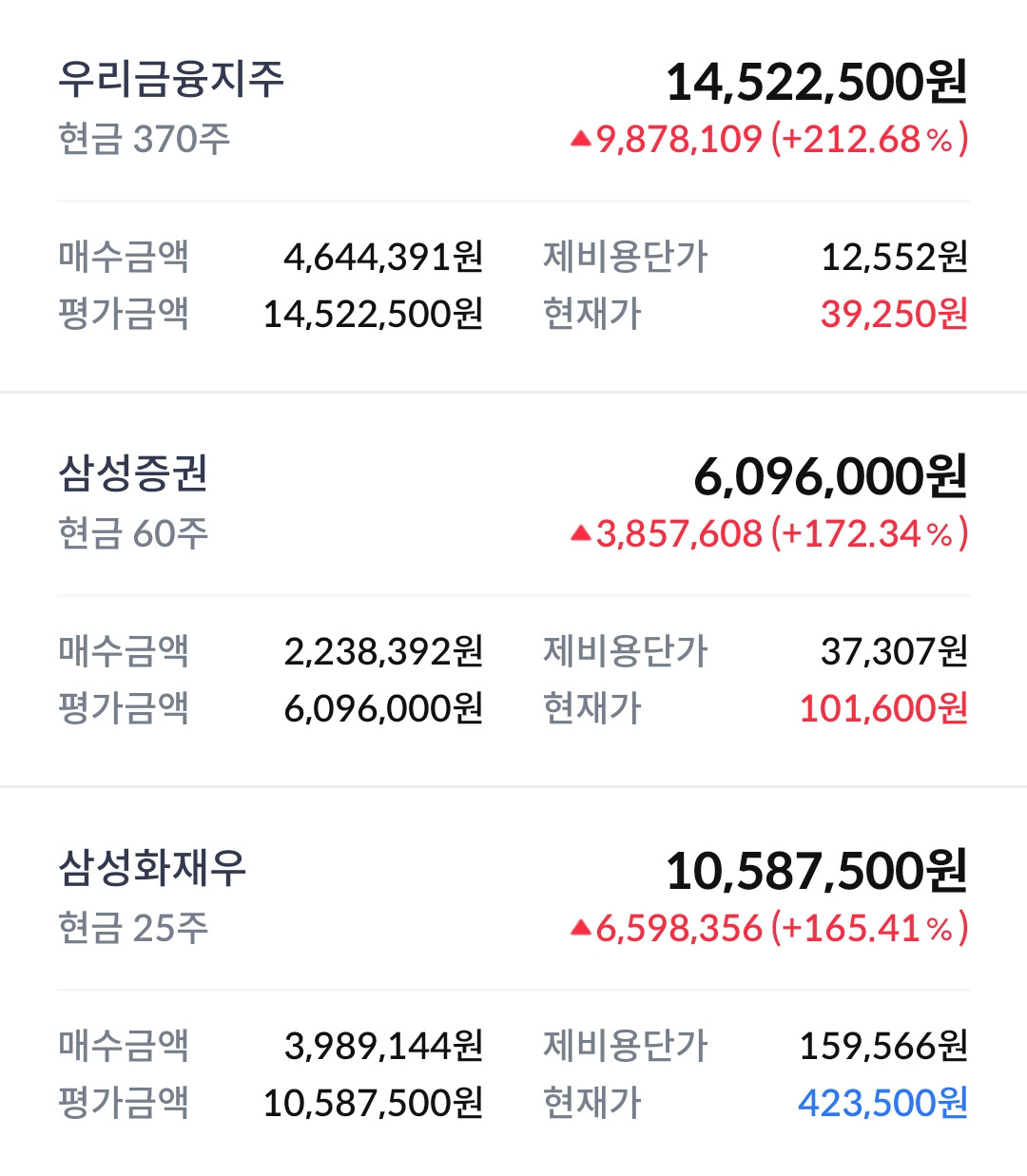Image resolution: width=1027 pixels, height=1176 pixels.
Task: Click the current price 101,600원
Action: pyautogui.click(x=883, y=708)
